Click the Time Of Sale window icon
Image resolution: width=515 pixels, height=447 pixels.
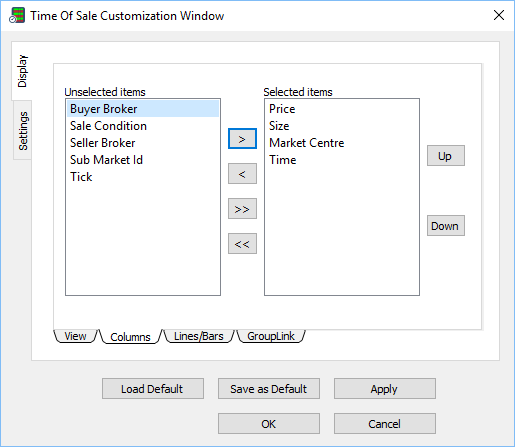(17, 15)
